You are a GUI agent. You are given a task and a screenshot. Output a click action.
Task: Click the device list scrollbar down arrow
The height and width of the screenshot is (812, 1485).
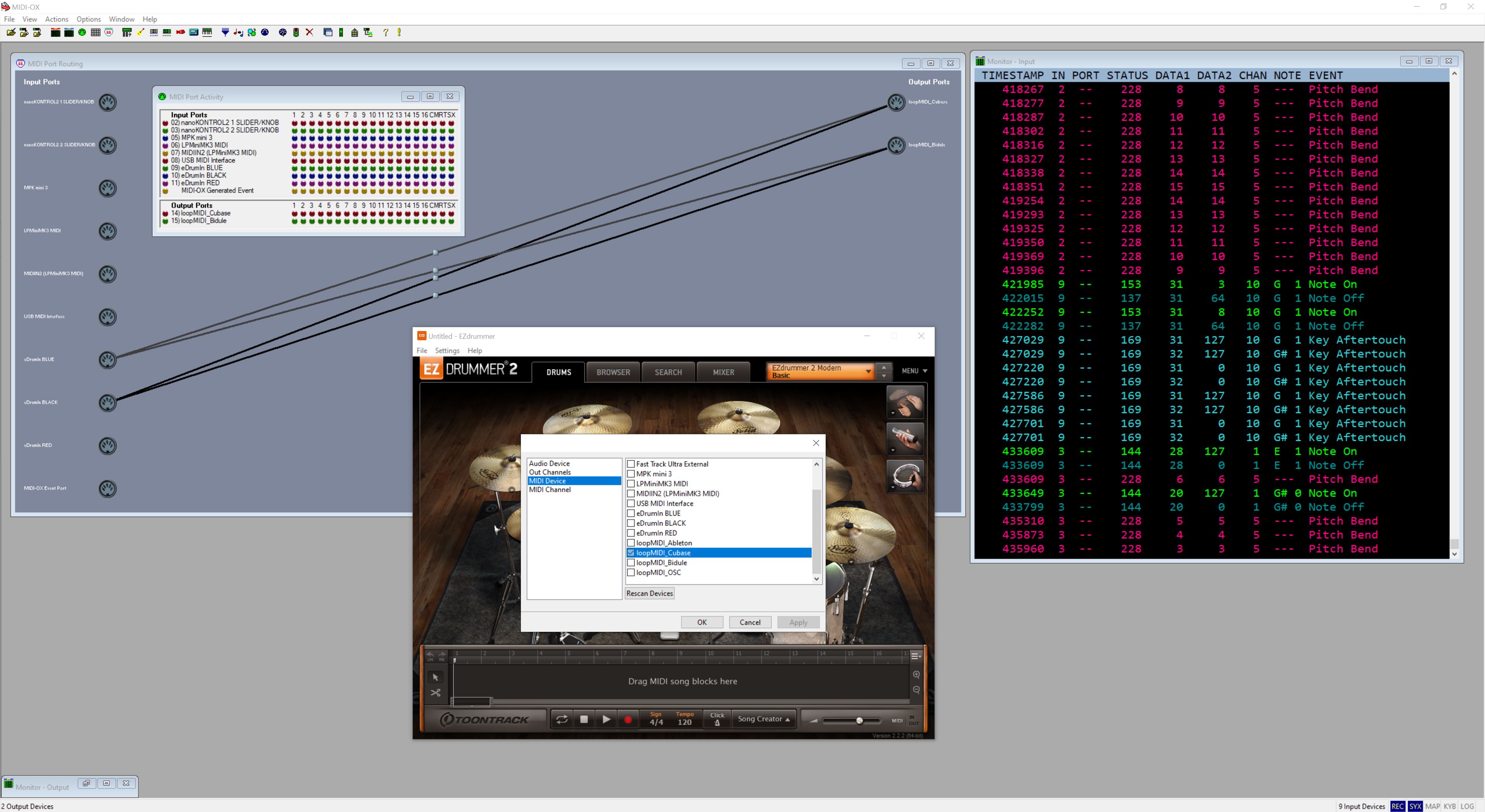(816, 578)
